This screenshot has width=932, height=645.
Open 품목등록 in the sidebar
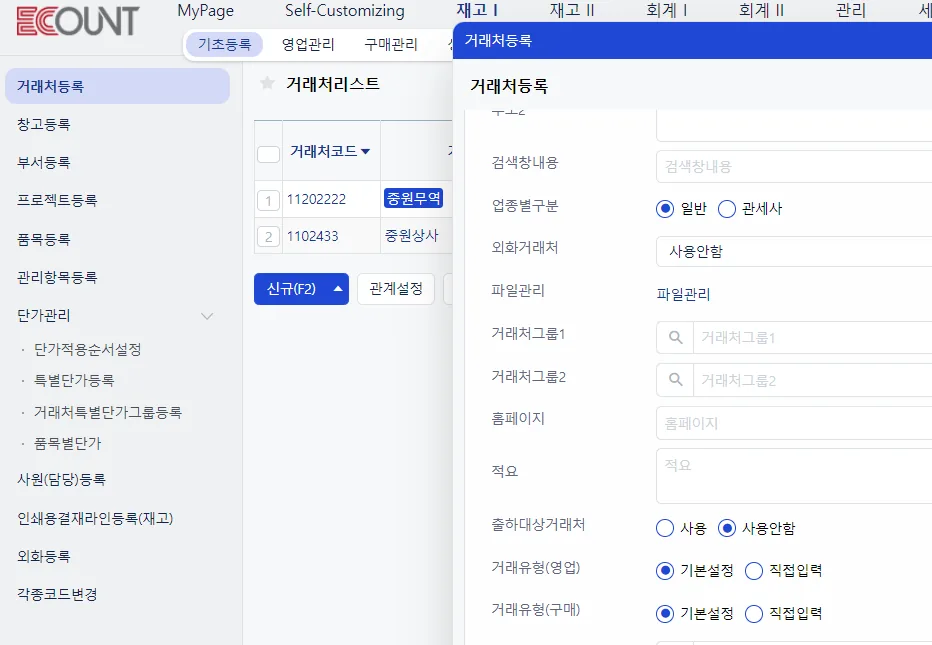44,239
